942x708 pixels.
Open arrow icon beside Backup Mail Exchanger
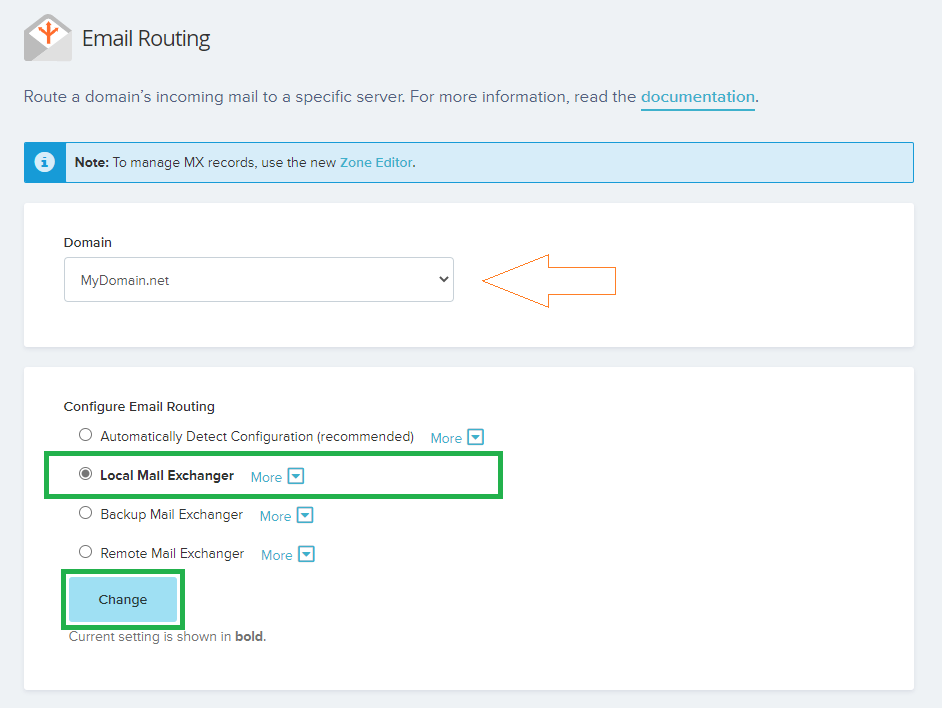[x=305, y=516]
